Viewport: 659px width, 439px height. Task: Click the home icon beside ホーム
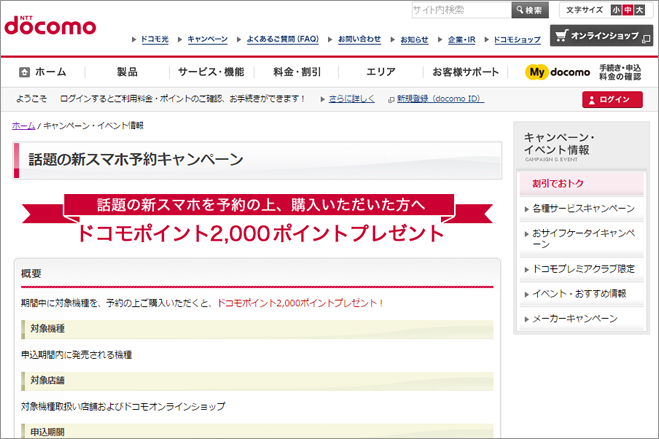(x=24, y=72)
